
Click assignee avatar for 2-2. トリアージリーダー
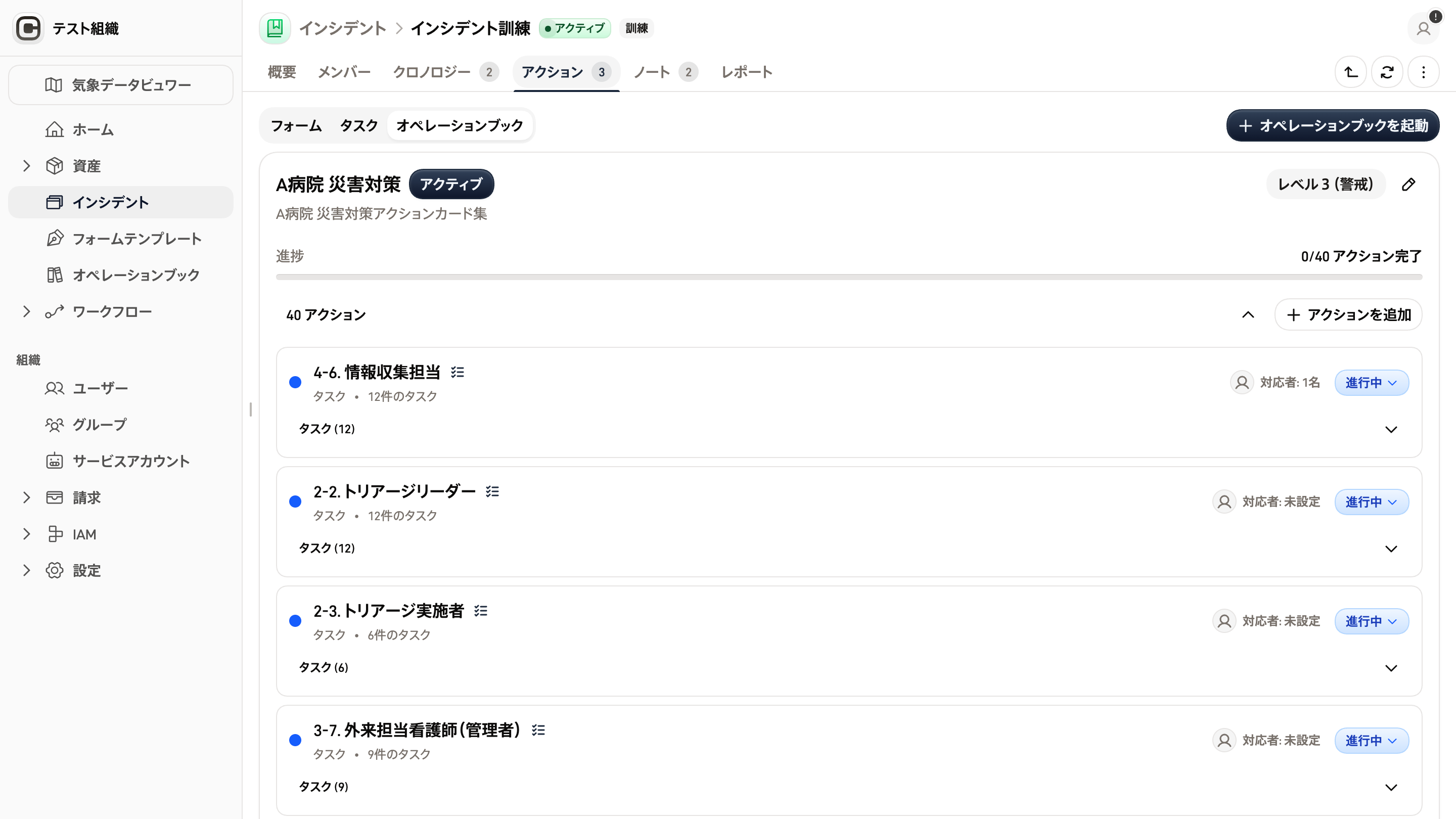pyautogui.click(x=1224, y=502)
